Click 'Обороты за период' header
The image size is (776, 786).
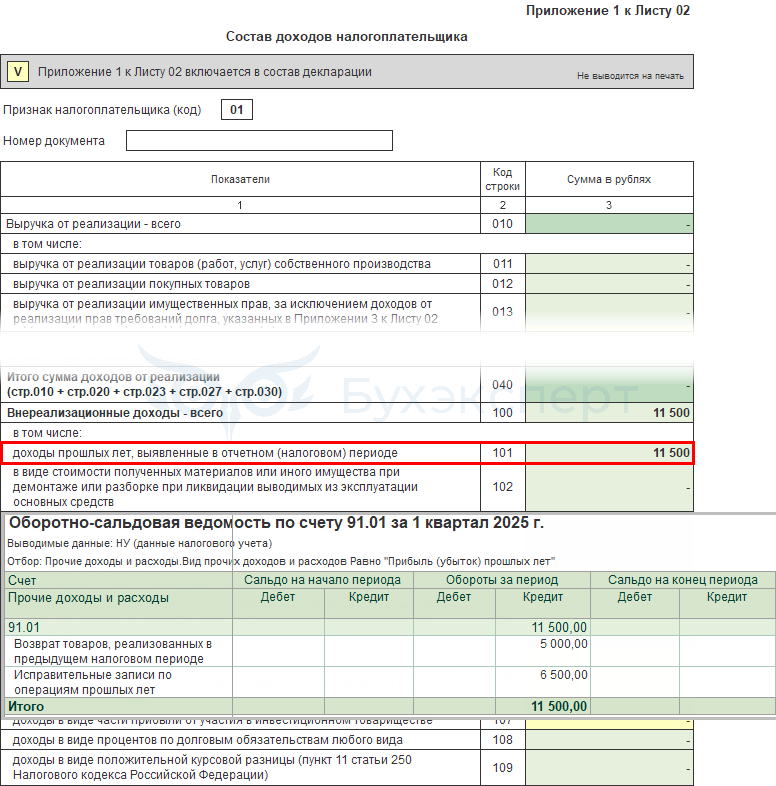point(502,580)
